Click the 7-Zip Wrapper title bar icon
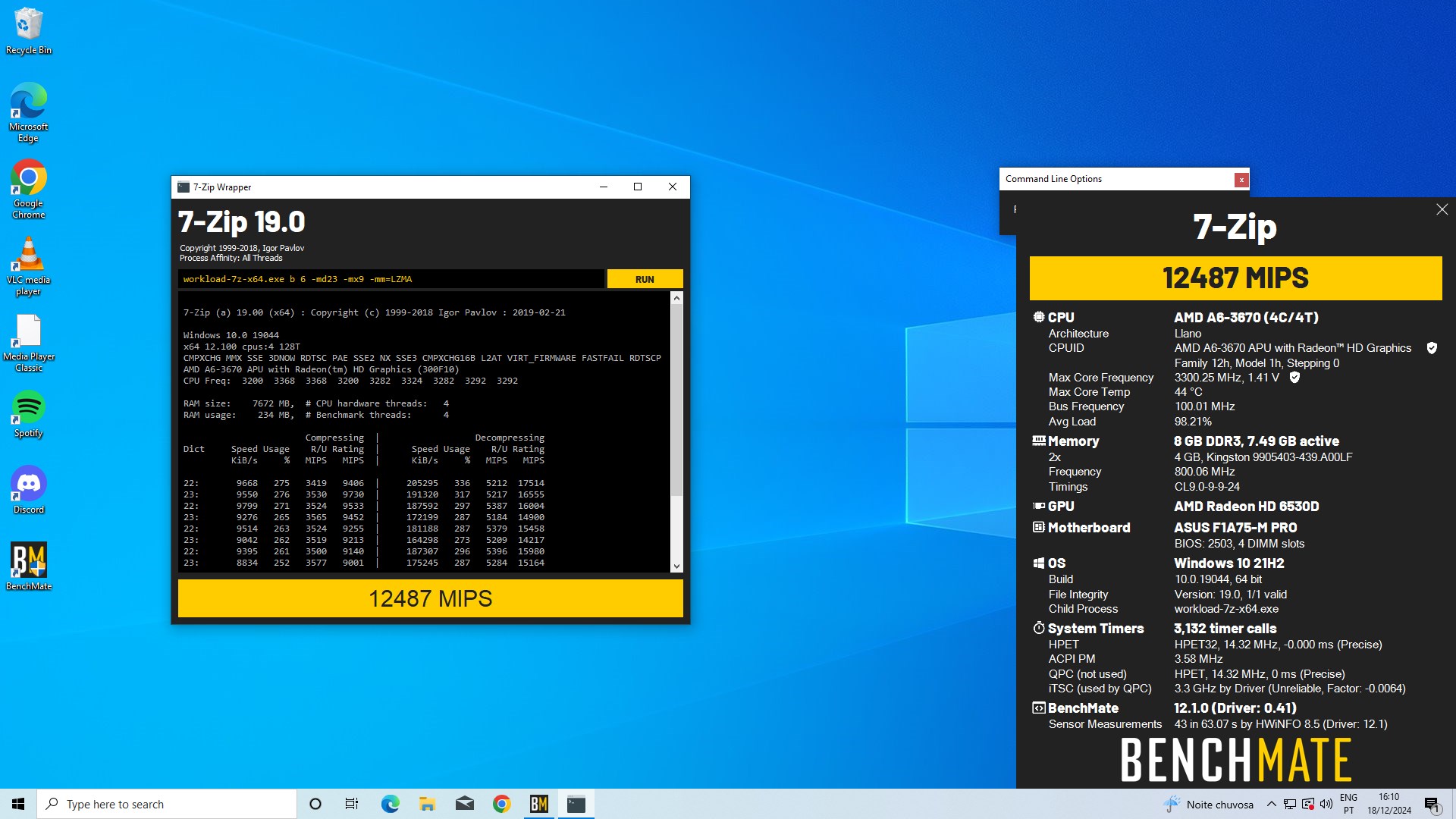Screen dimensions: 1456x819 point(183,187)
